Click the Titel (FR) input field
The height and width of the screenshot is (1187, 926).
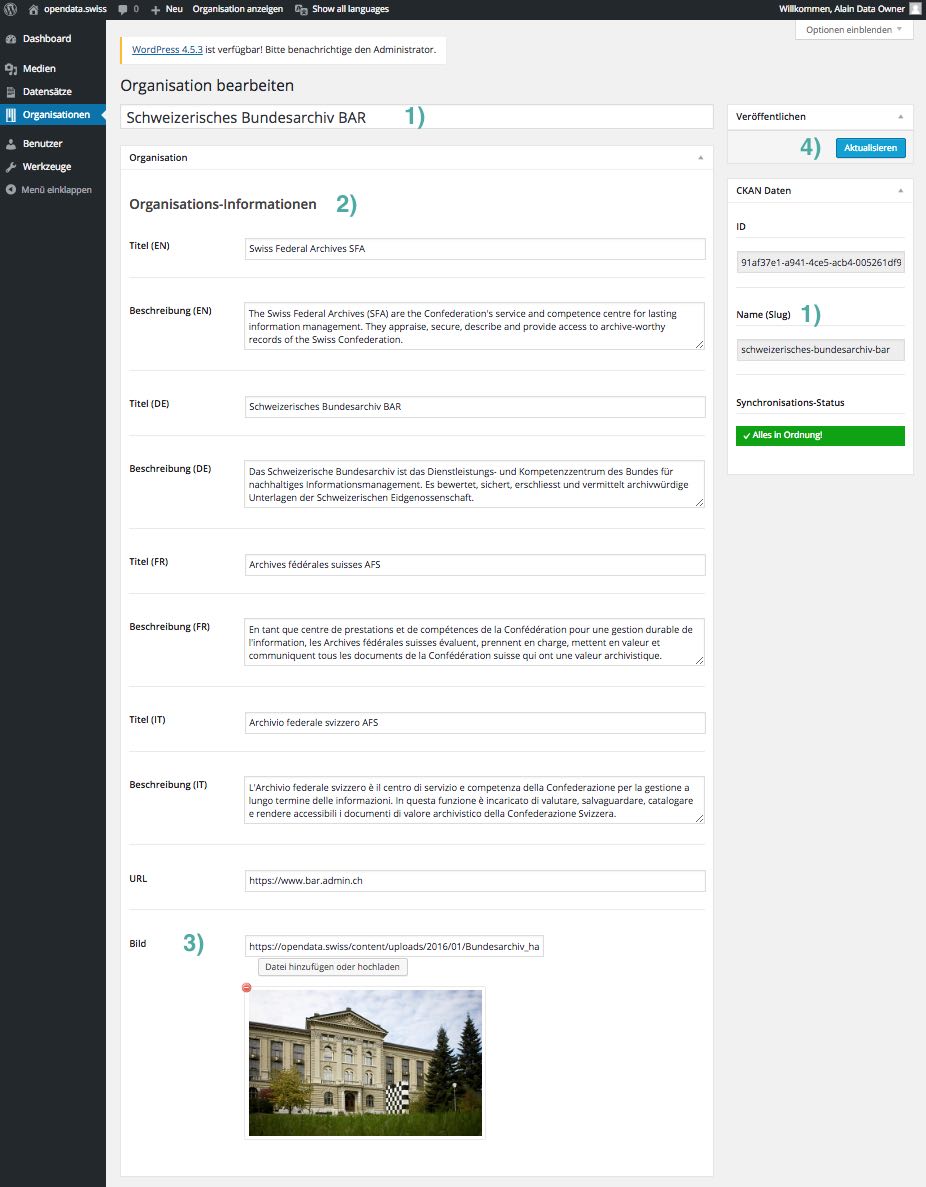[x=475, y=565]
